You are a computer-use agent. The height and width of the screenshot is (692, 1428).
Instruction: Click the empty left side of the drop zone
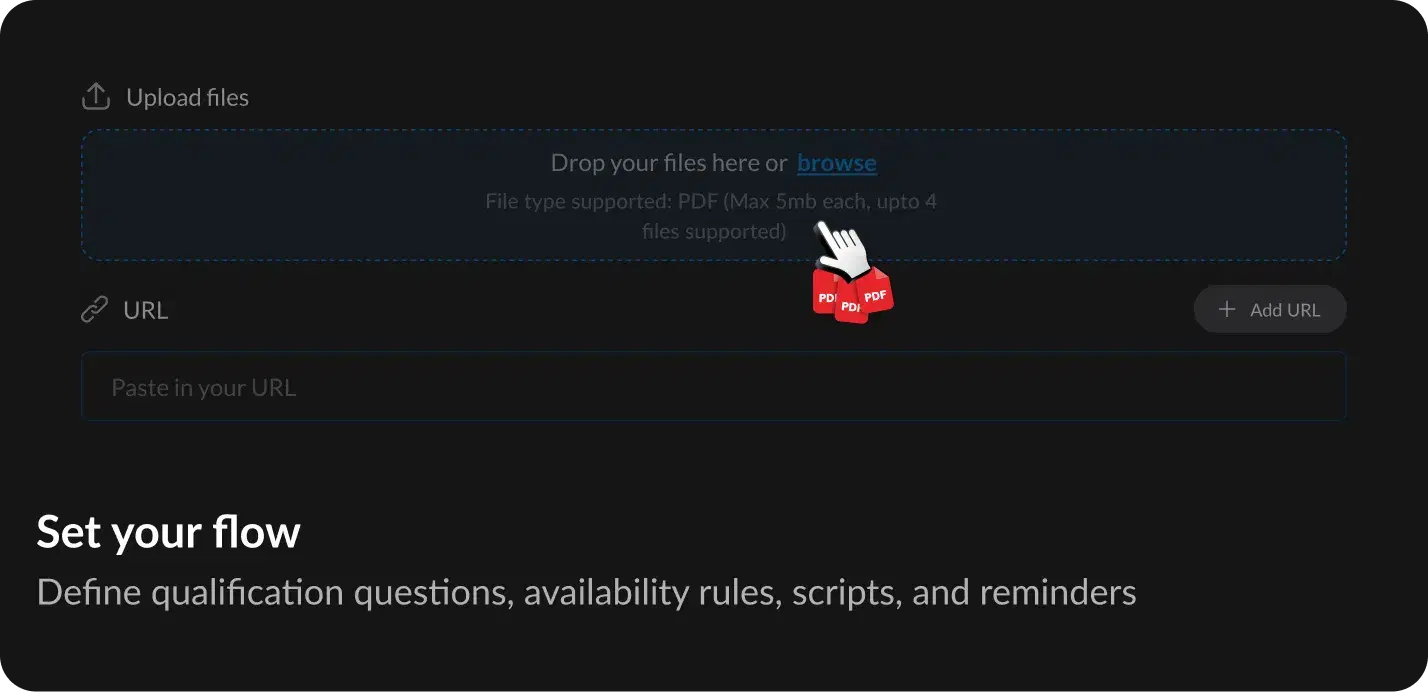click(280, 195)
